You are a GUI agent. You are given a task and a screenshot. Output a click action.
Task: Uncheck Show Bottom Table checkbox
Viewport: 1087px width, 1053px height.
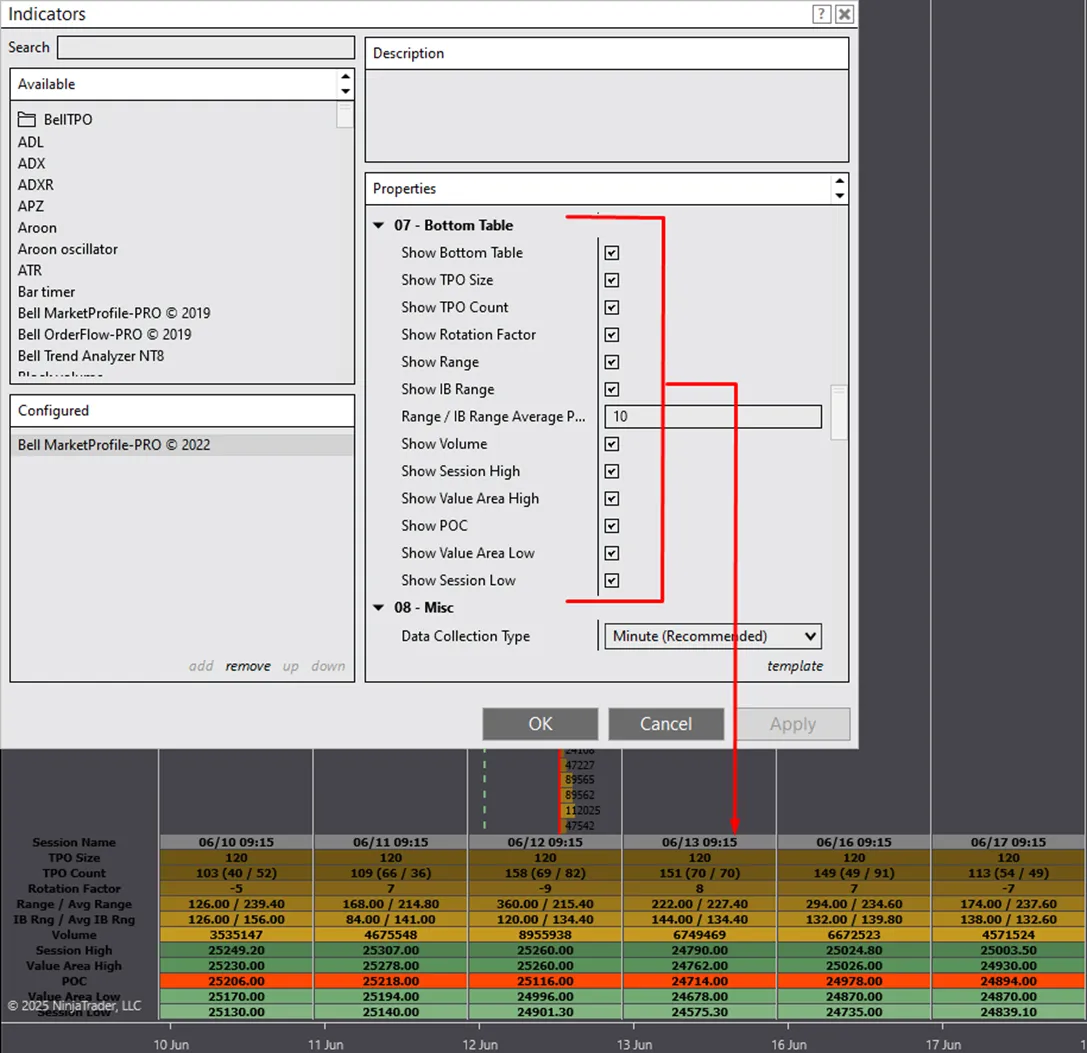[x=612, y=253]
